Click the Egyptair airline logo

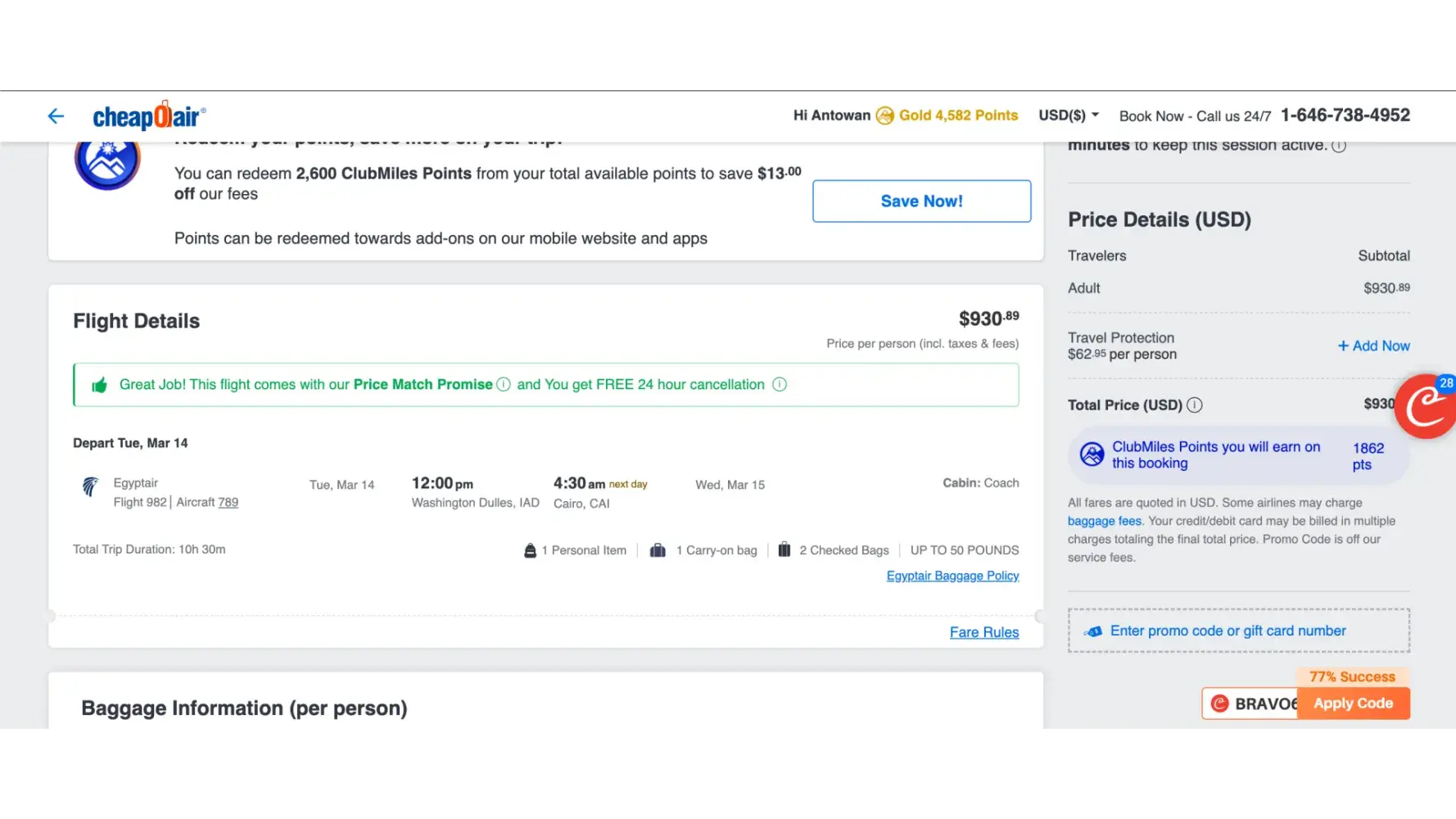[x=90, y=486]
